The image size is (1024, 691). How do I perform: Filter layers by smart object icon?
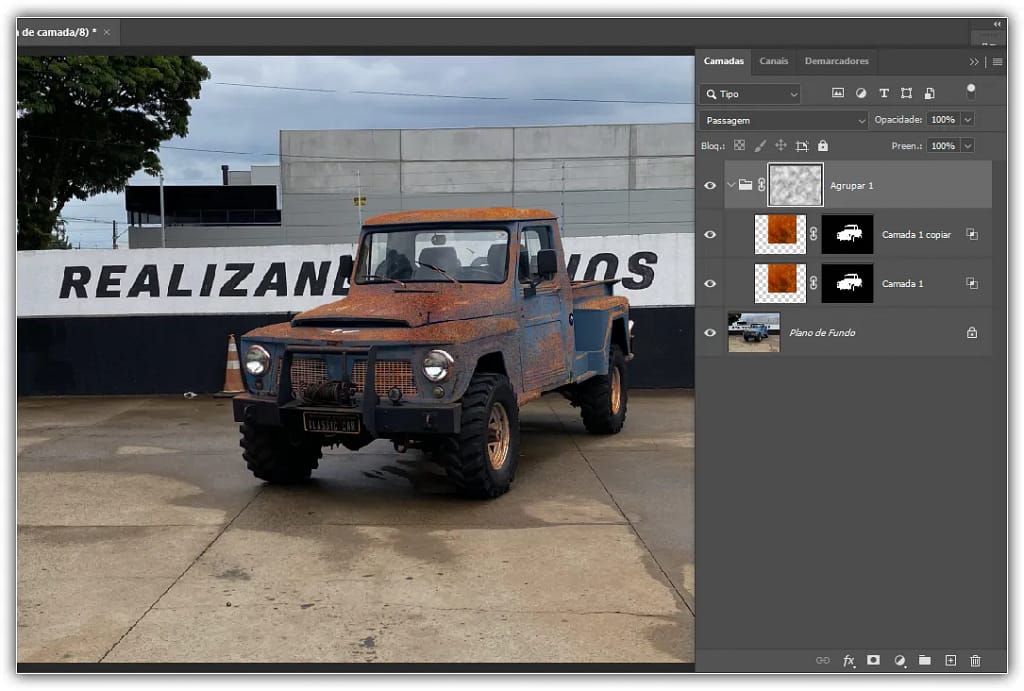(929, 93)
